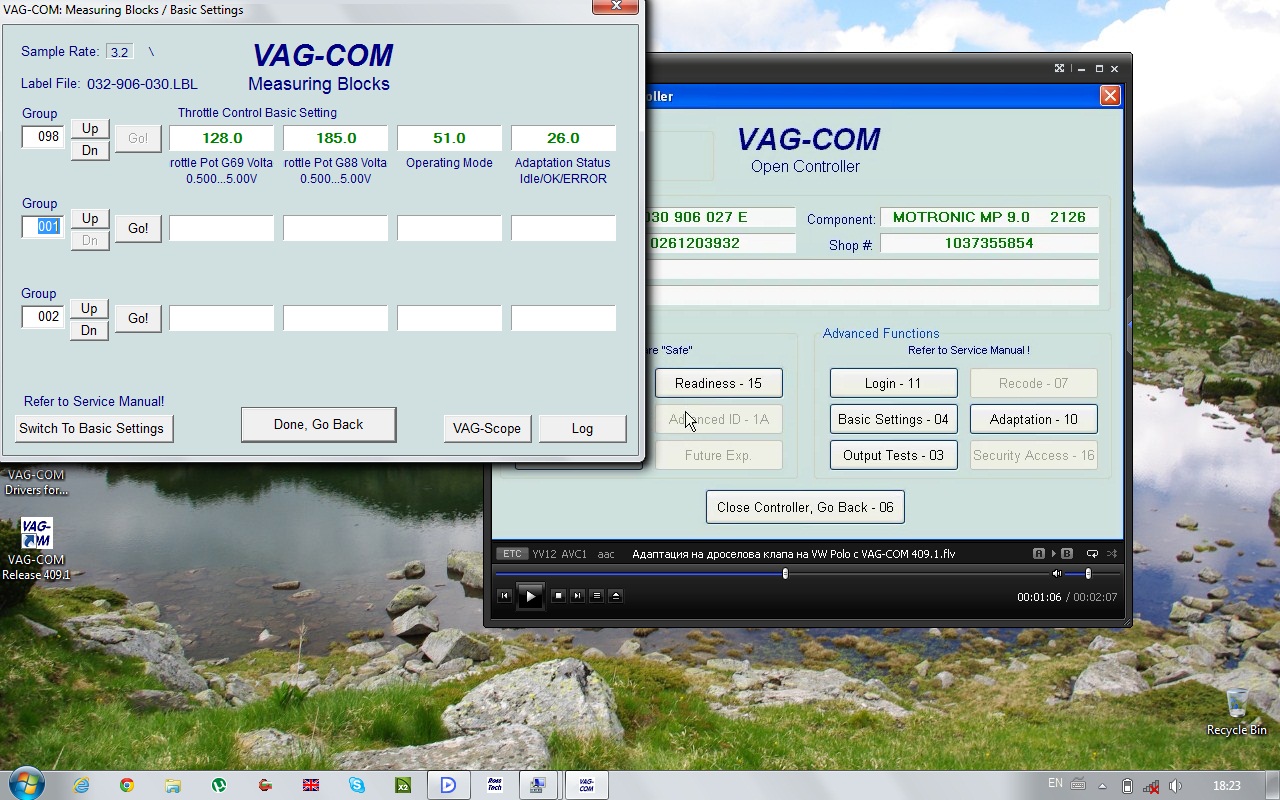Skip to the previous track in the player
The height and width of the screenshot is (800, 1280).
504,596
